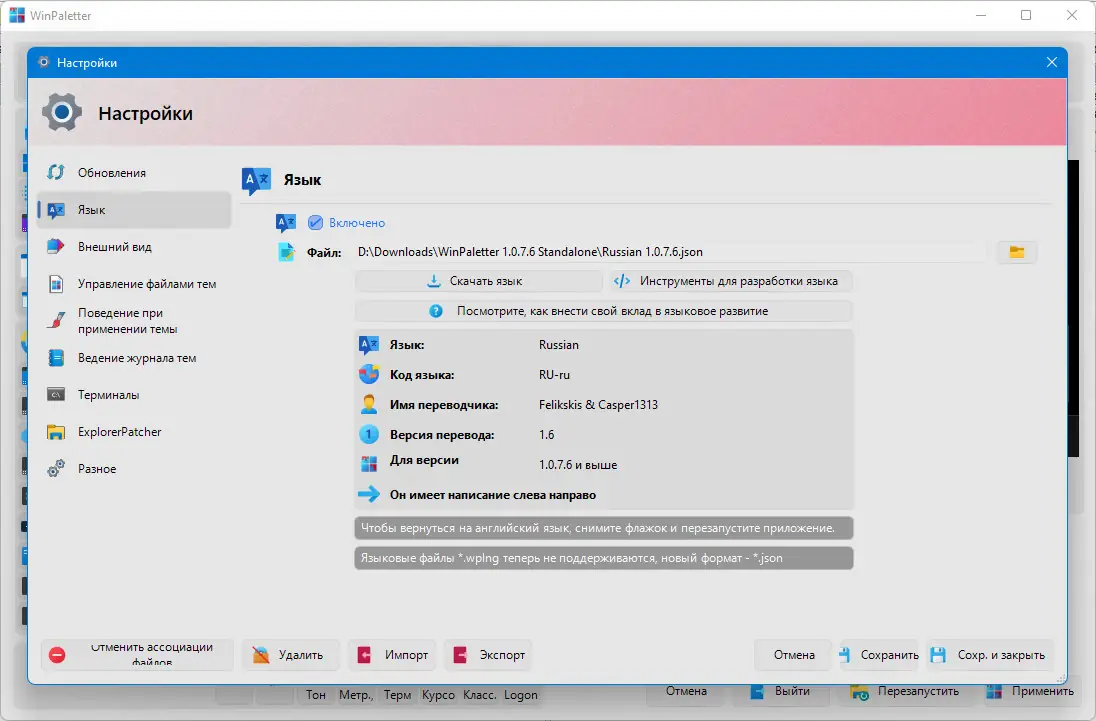Click the translate icon beside Включено

286,223
